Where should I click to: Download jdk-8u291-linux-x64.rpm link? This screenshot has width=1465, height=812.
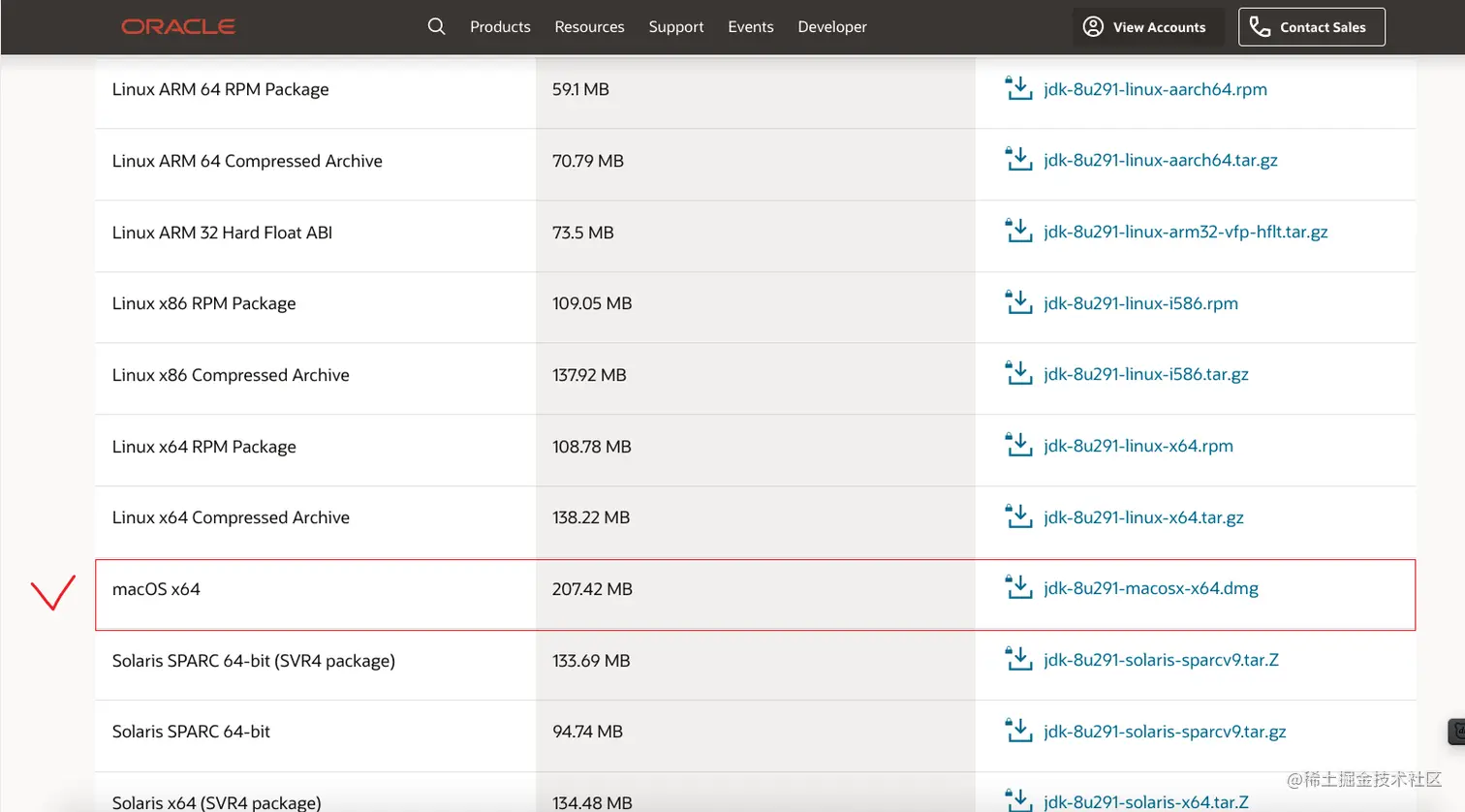pos(1138,446)
